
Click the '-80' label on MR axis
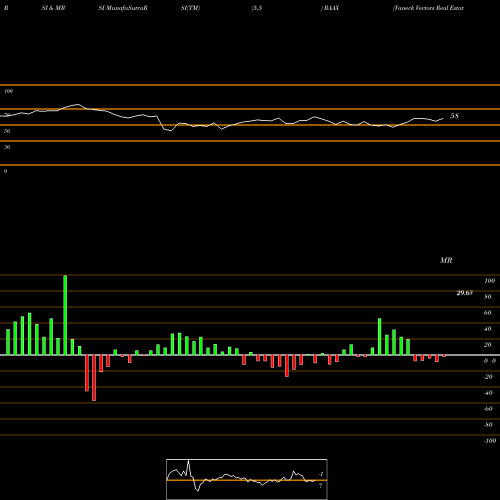pyautogui.click(x=488, y=425)
